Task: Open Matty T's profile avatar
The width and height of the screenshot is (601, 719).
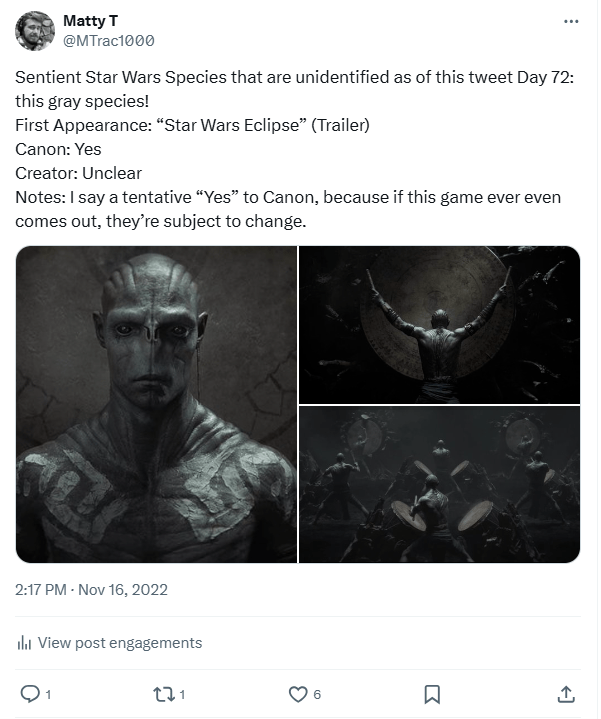Action: (x=34, y=31)
